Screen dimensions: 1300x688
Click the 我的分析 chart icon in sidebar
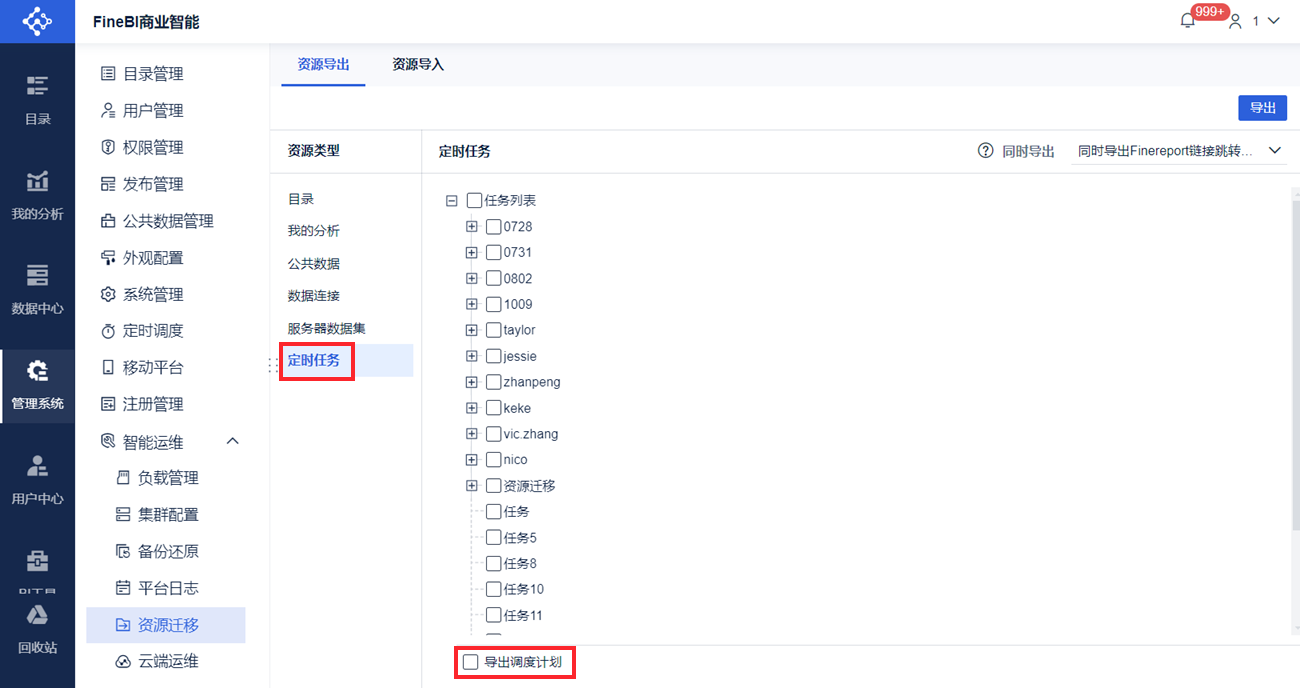click(37, 181)
